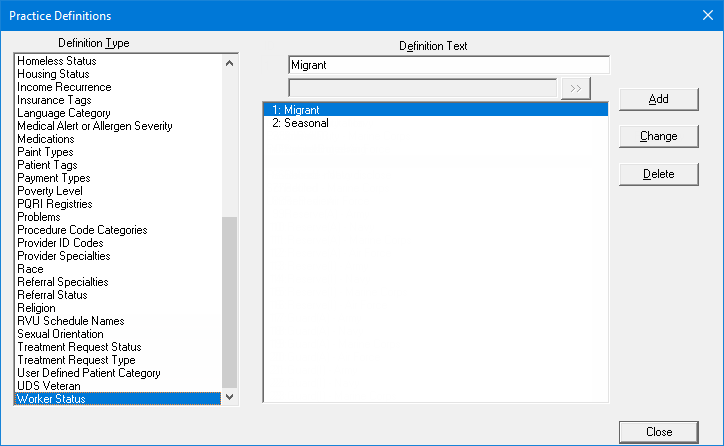This screenshot has width=724, height=446.
Task: Select Homeless Status definition type
Action: click(x=56, y=61)
